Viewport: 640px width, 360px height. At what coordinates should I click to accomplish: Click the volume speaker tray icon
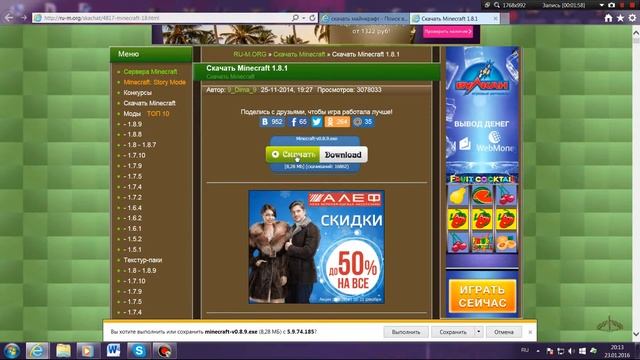pyautogui.click(x=571, y=351)
